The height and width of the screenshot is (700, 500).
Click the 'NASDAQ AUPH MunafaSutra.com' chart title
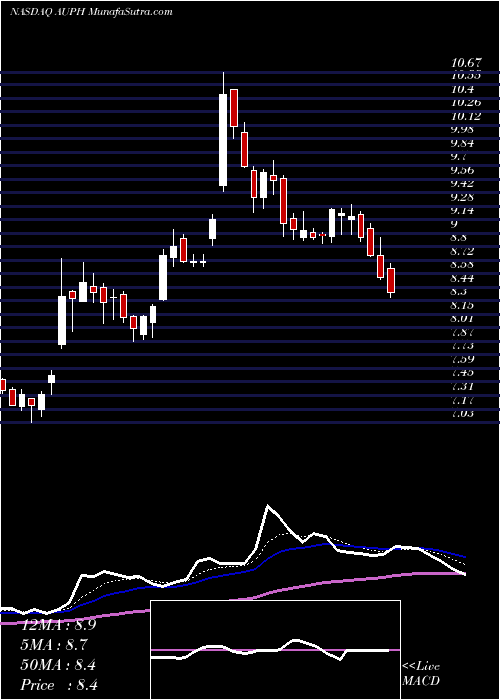coord(92,12)
